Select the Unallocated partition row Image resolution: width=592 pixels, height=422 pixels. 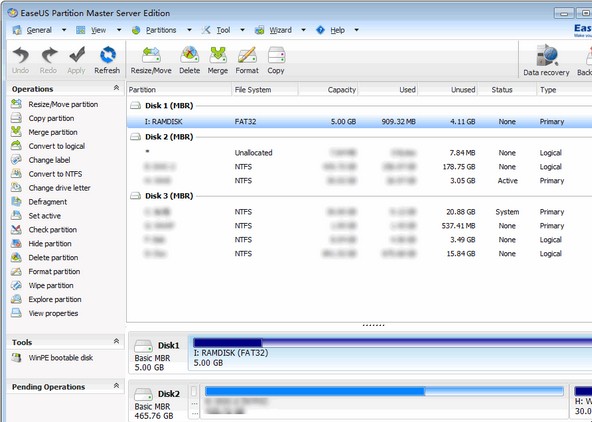click(x=359, y=153)
